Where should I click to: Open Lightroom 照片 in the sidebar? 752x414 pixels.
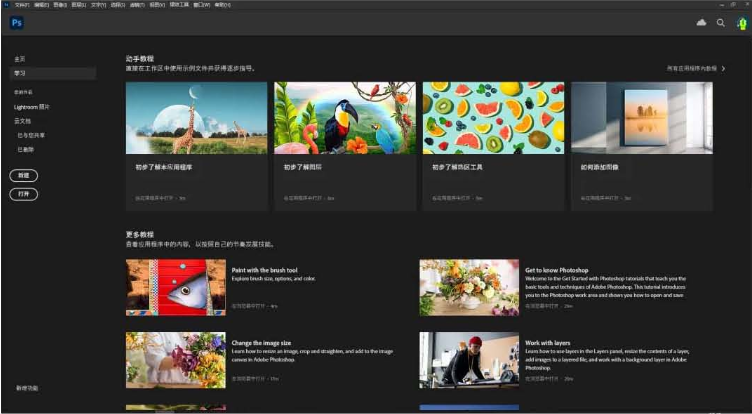[x=32, y=106]
